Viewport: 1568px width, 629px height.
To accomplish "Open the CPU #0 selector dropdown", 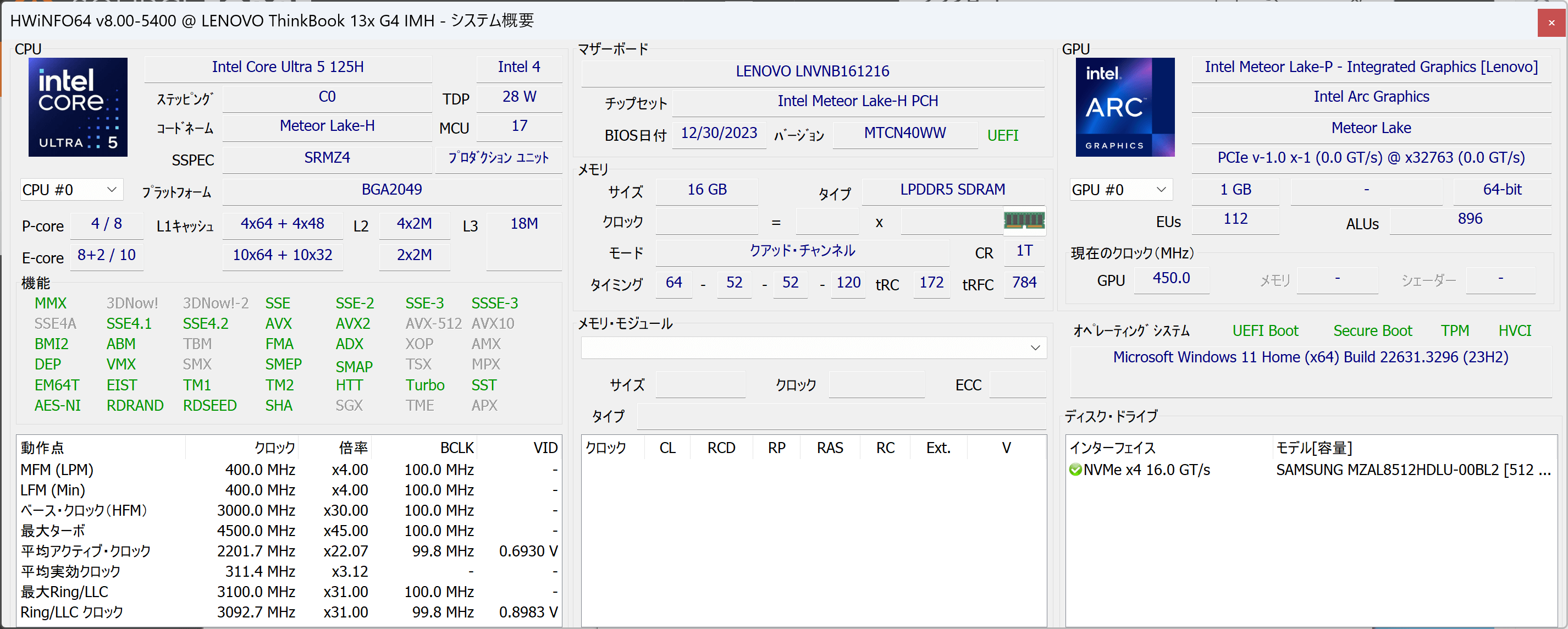I will 71,189.
